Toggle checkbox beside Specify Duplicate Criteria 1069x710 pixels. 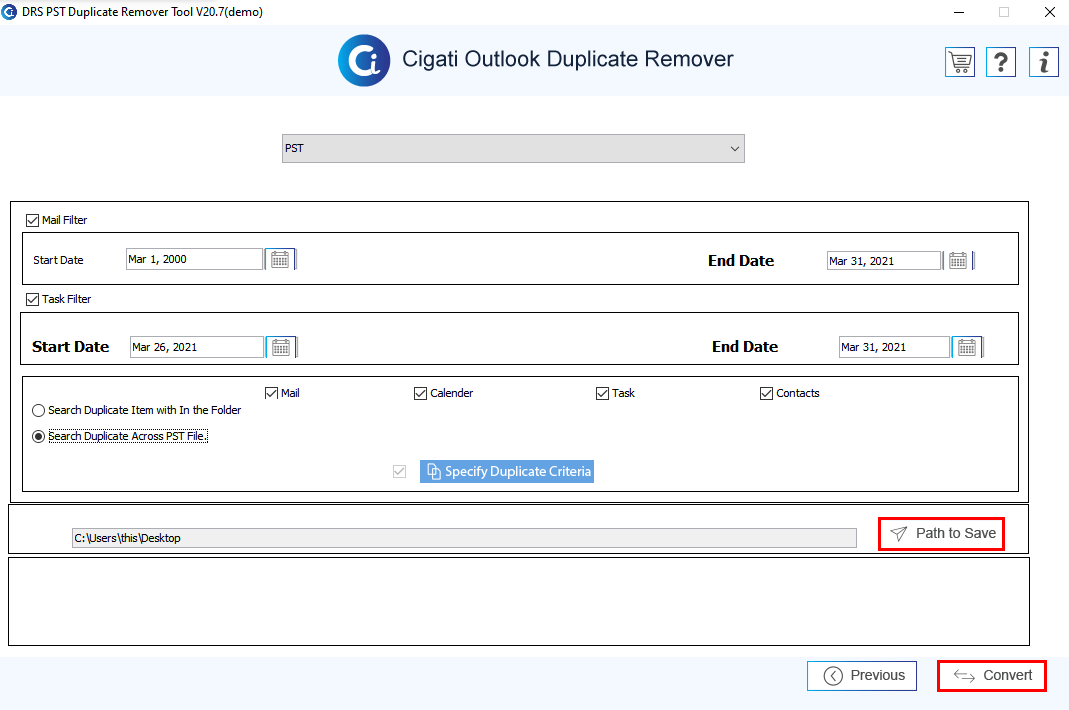pyautogui.click(x=400, y=471)
